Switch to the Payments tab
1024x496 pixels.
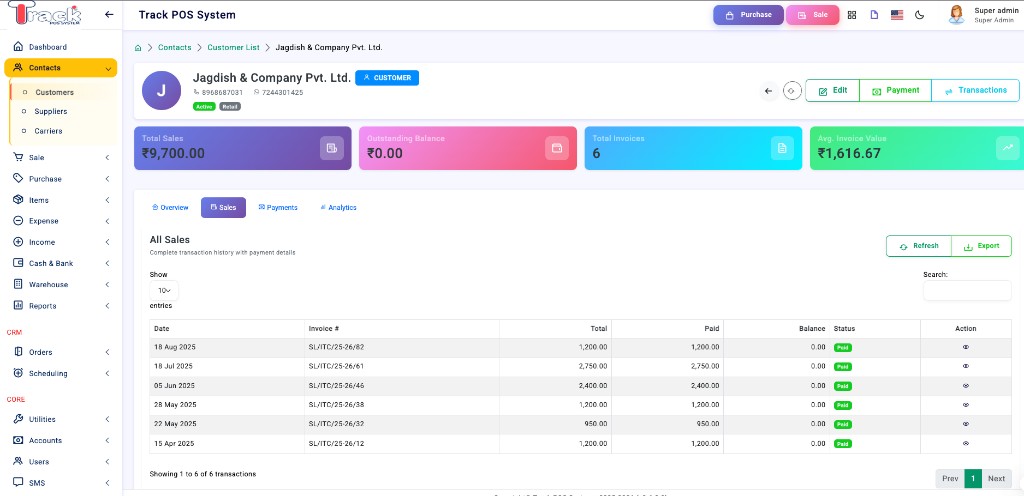click(278, 208)
